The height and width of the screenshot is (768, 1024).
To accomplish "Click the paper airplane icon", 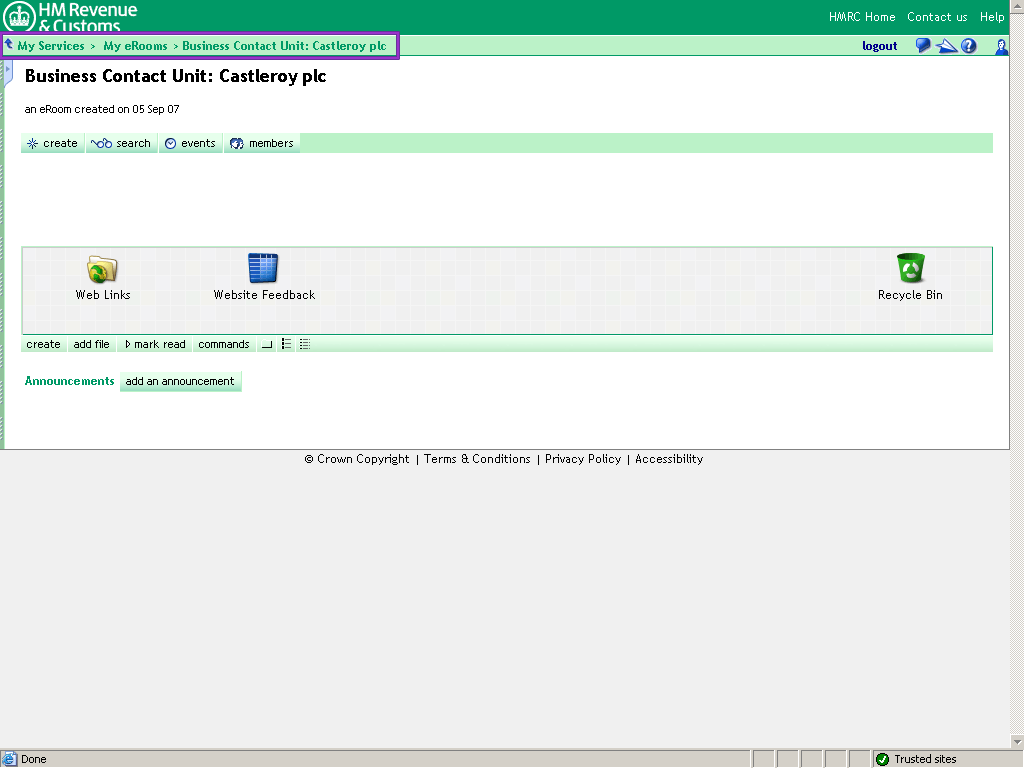I will tap(946, 46).
